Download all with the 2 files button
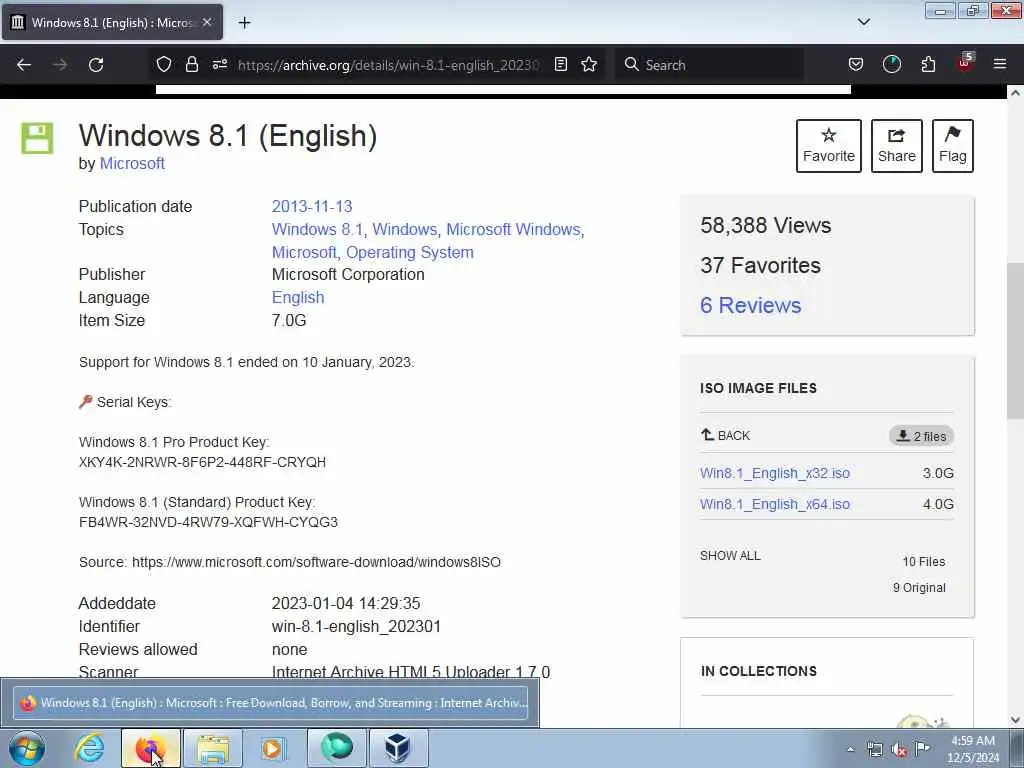 921,436
